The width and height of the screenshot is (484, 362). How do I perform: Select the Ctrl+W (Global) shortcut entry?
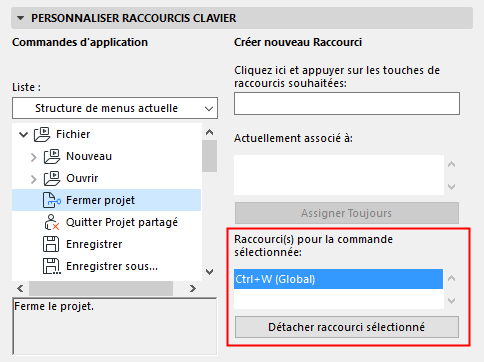338,279
